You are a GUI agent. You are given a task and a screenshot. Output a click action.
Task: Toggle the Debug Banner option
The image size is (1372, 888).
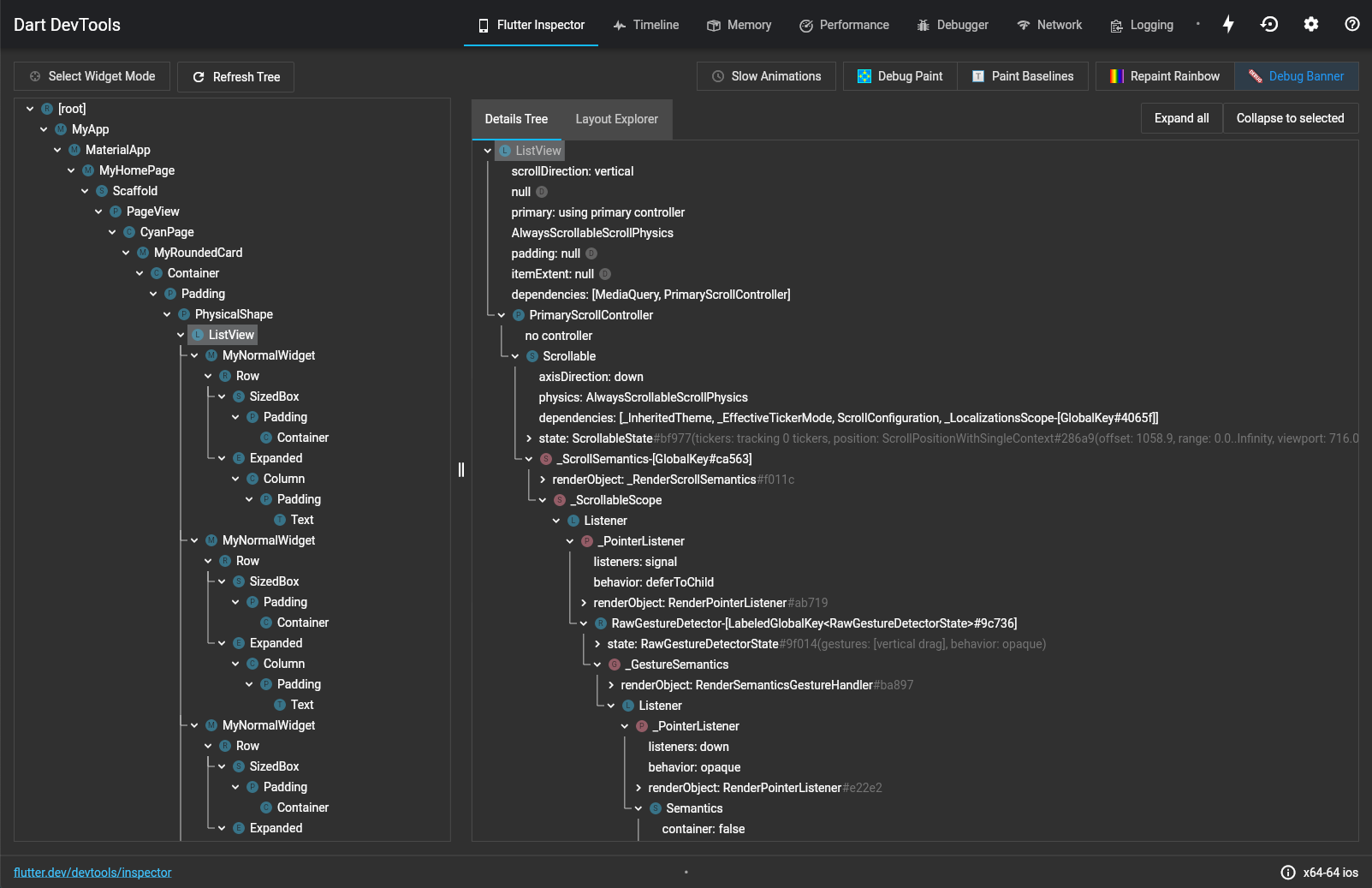(1296, 76)
